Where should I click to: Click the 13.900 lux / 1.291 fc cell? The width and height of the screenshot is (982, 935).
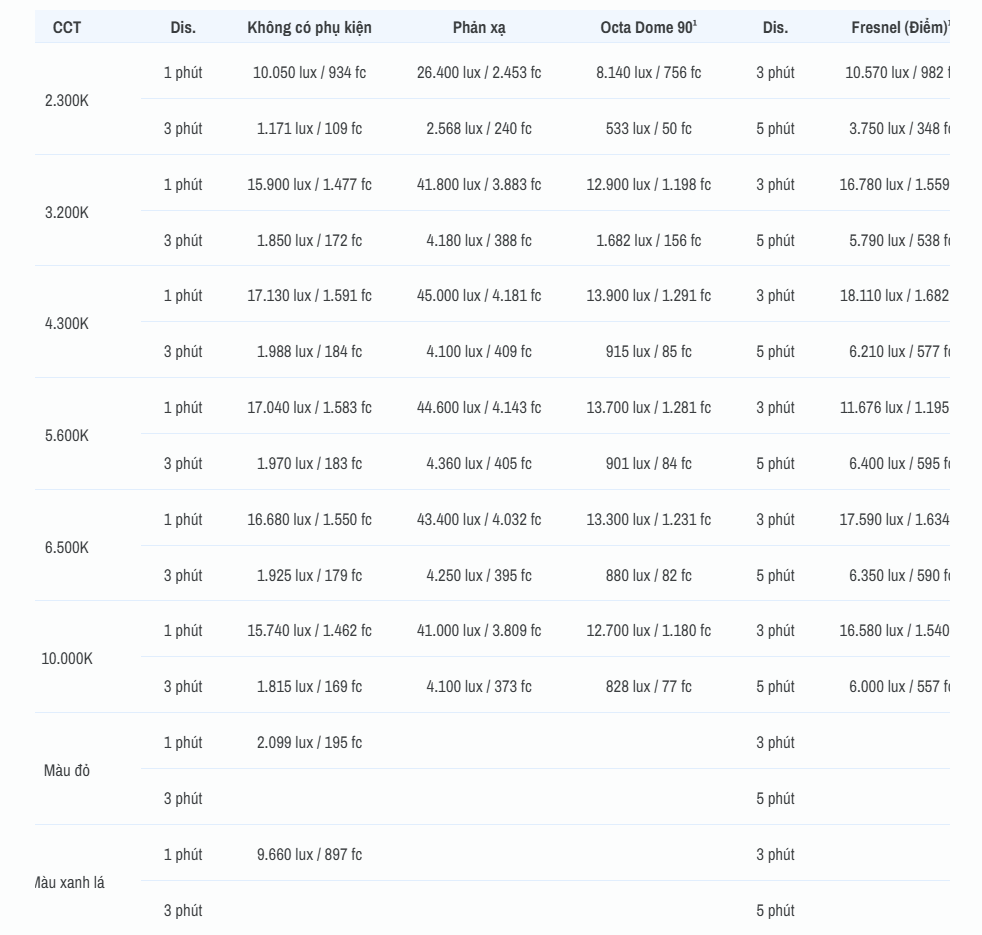(648, 295)
